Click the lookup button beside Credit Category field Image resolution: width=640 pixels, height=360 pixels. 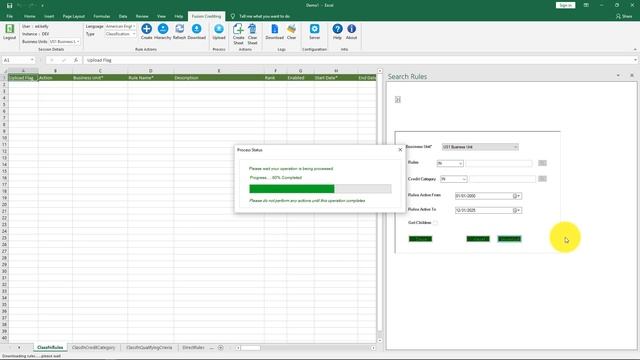(542, 179)
